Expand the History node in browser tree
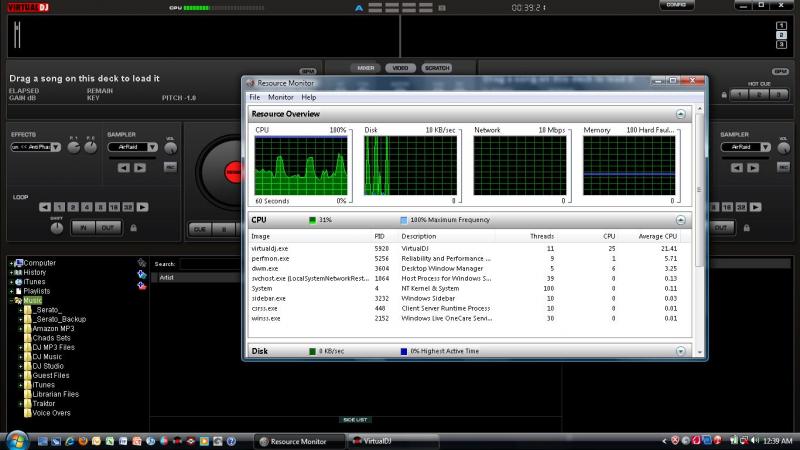800x450 pixels. point(11,273)
